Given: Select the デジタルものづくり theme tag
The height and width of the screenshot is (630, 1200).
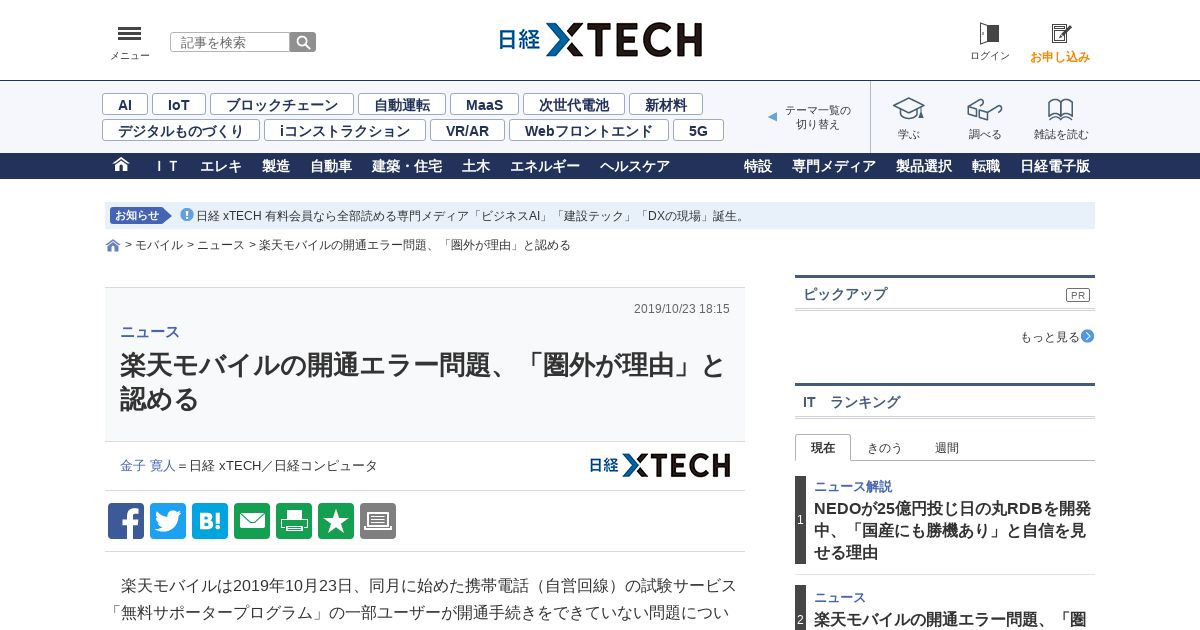Looking at the screenshot, I should 181,130.
